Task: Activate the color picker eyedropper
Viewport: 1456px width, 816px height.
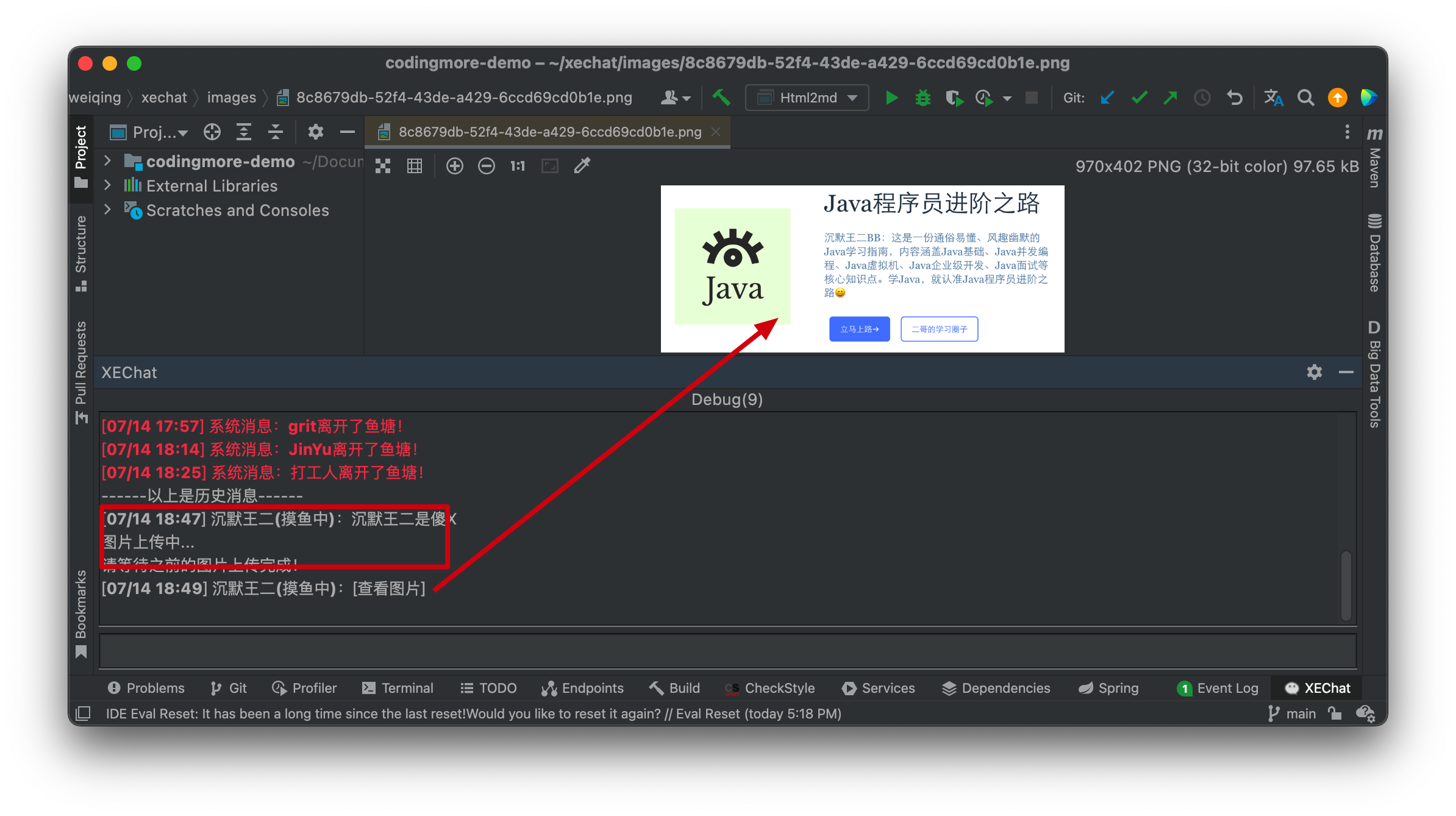Action: pyautogui.click(x=582, y=166)
